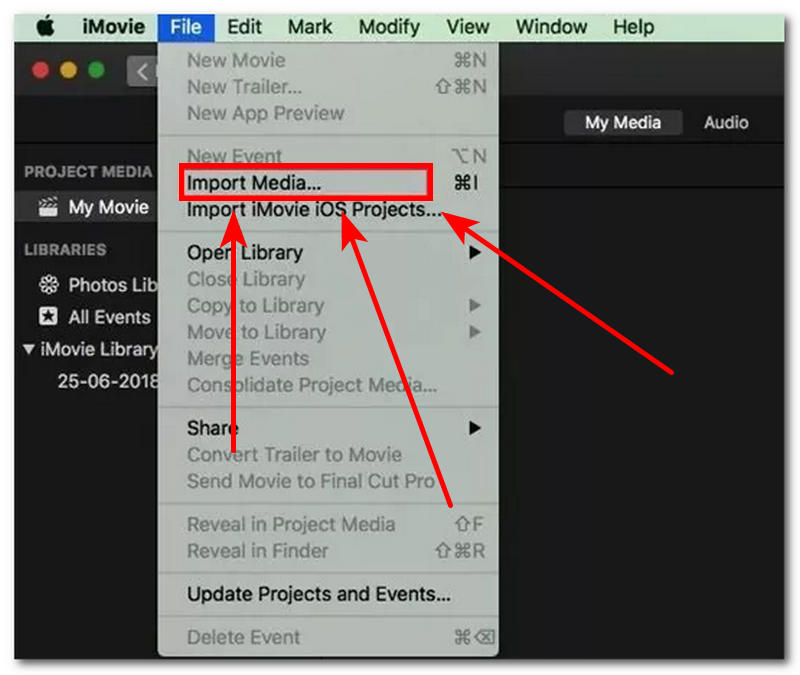Viewport: 800px width, 675px height.
Task: Click the All Events star icon
Action: tap(47, 317)
